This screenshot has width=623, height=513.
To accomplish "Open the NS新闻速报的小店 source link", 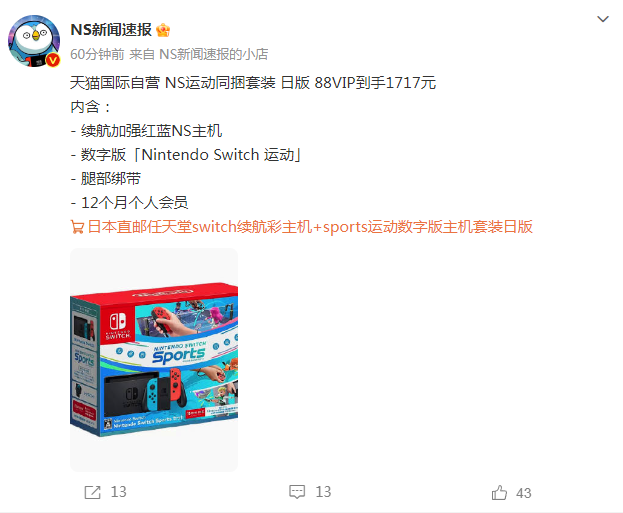I will [x=214, y=54].
